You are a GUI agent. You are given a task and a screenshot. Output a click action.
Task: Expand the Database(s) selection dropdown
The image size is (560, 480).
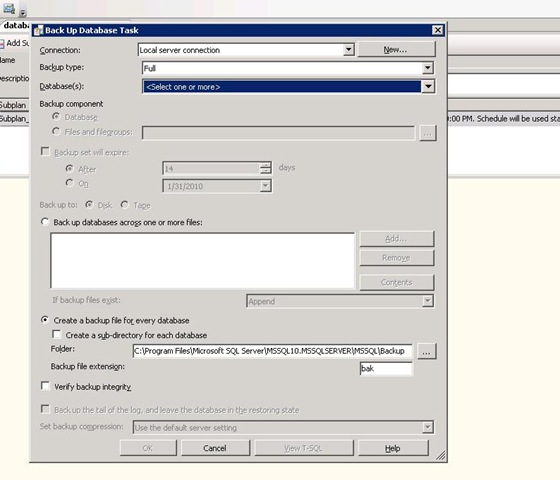point(428,86)
